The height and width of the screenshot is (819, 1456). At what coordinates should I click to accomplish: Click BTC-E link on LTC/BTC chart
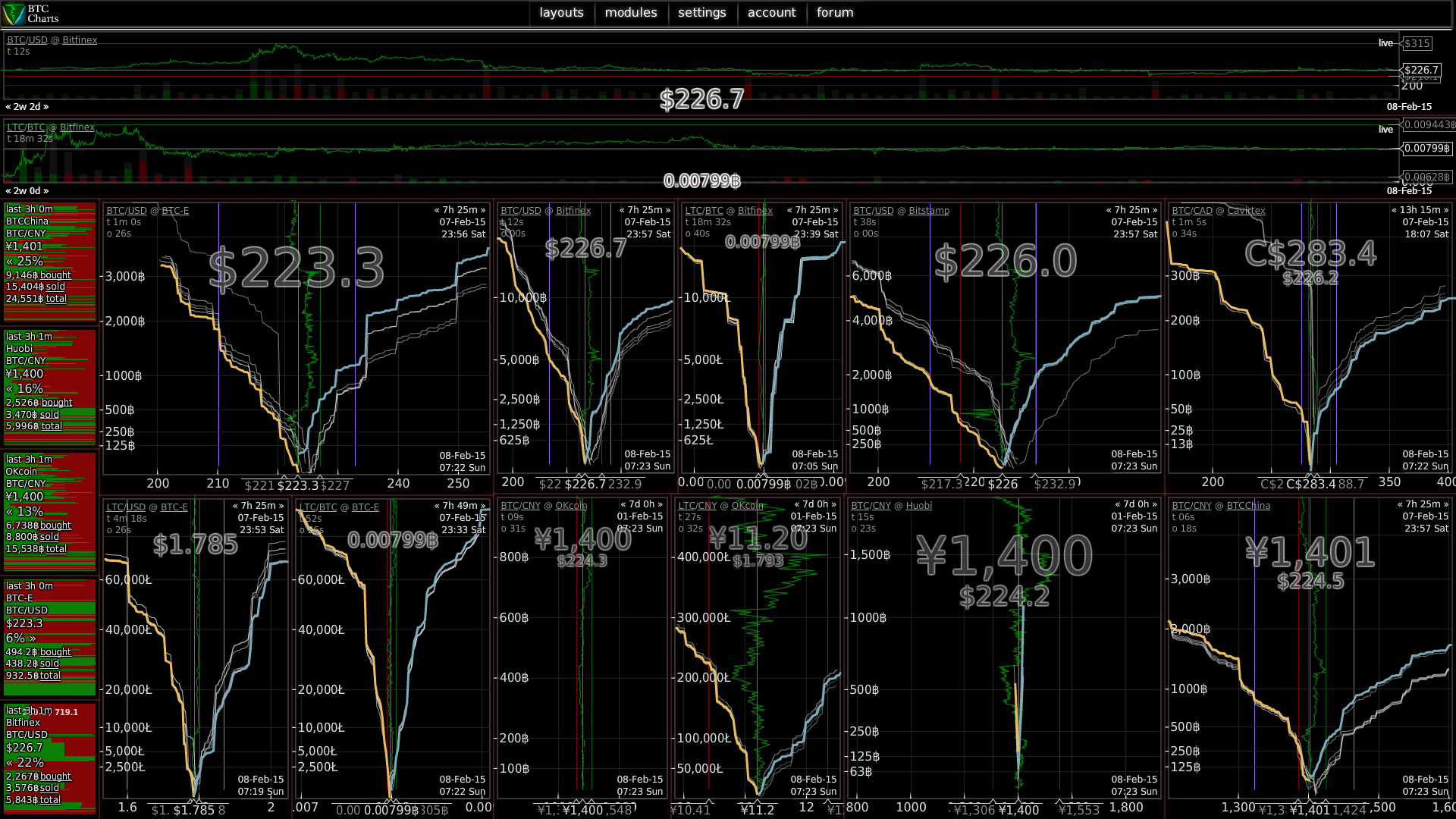[x=366, y=507]
